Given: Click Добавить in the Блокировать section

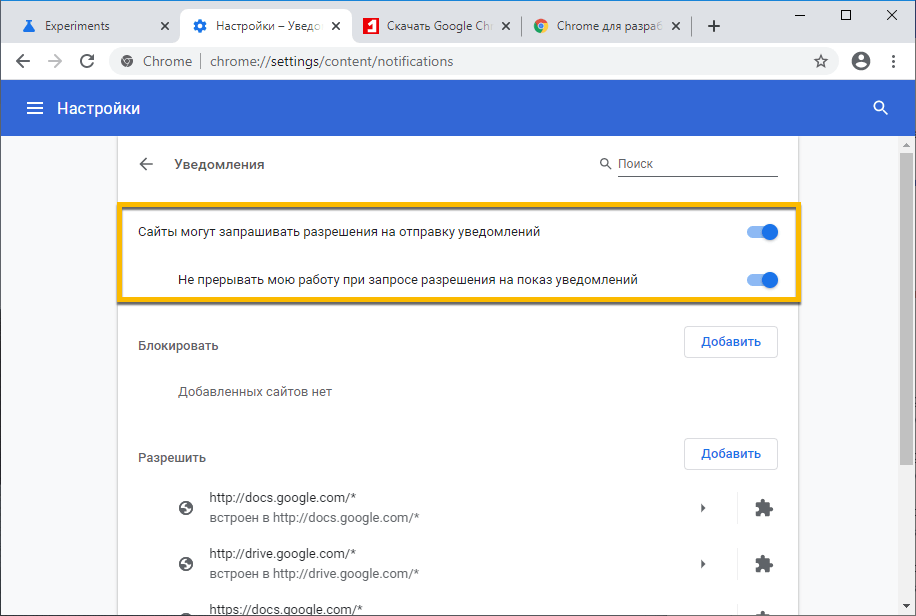Looking at the screenshot, I should tap(730, 342).
